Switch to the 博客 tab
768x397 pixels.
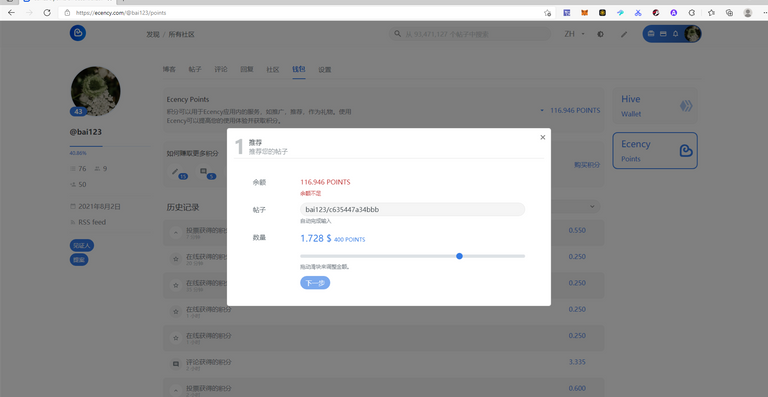point(169,70)
